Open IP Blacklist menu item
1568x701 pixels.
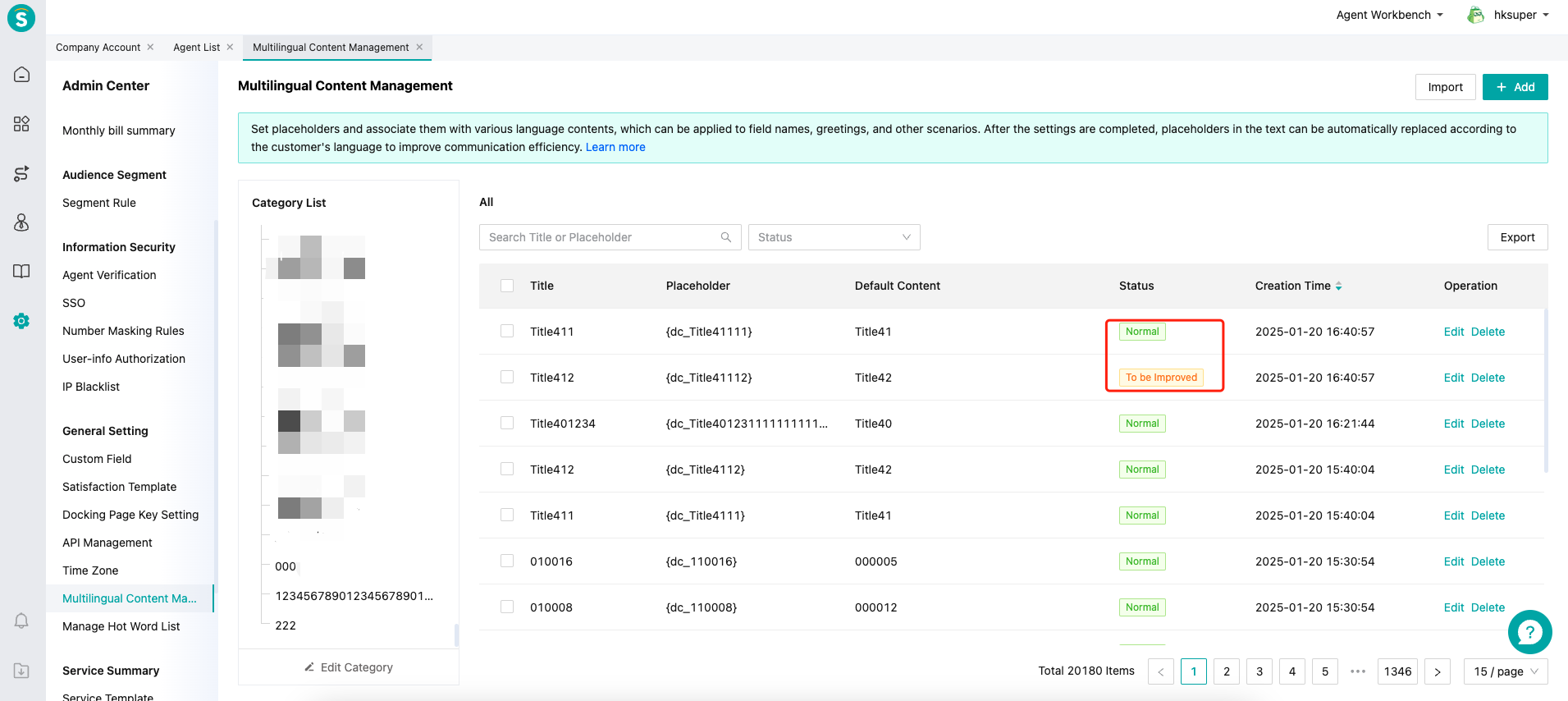(91, 387)
